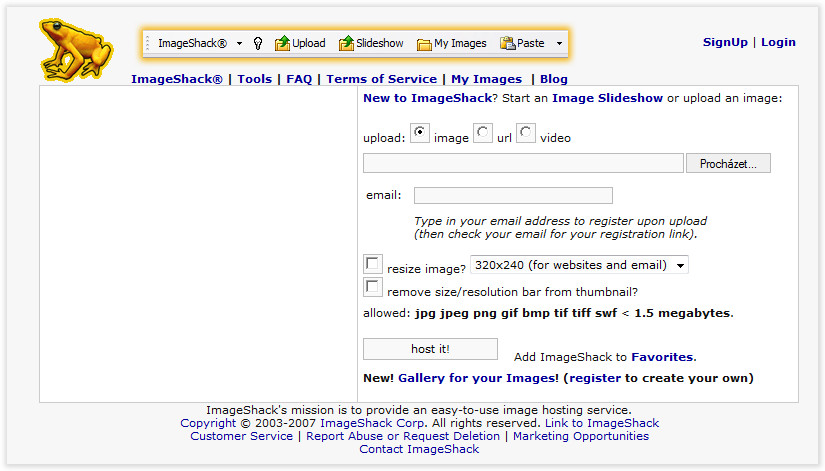Click the Login link
The height and width of the screenshot is (471, 825).
(x=778, y=42)
